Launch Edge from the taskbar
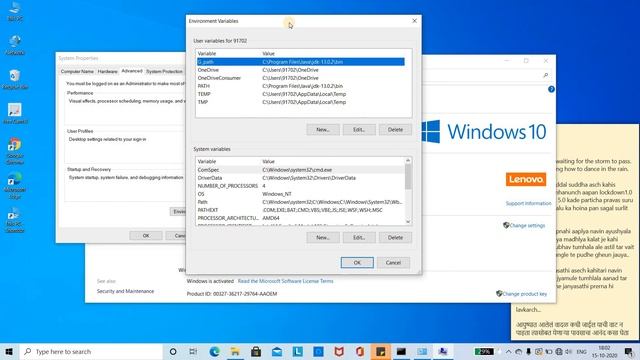Screen dimensions: 640x360 point(214,351)
